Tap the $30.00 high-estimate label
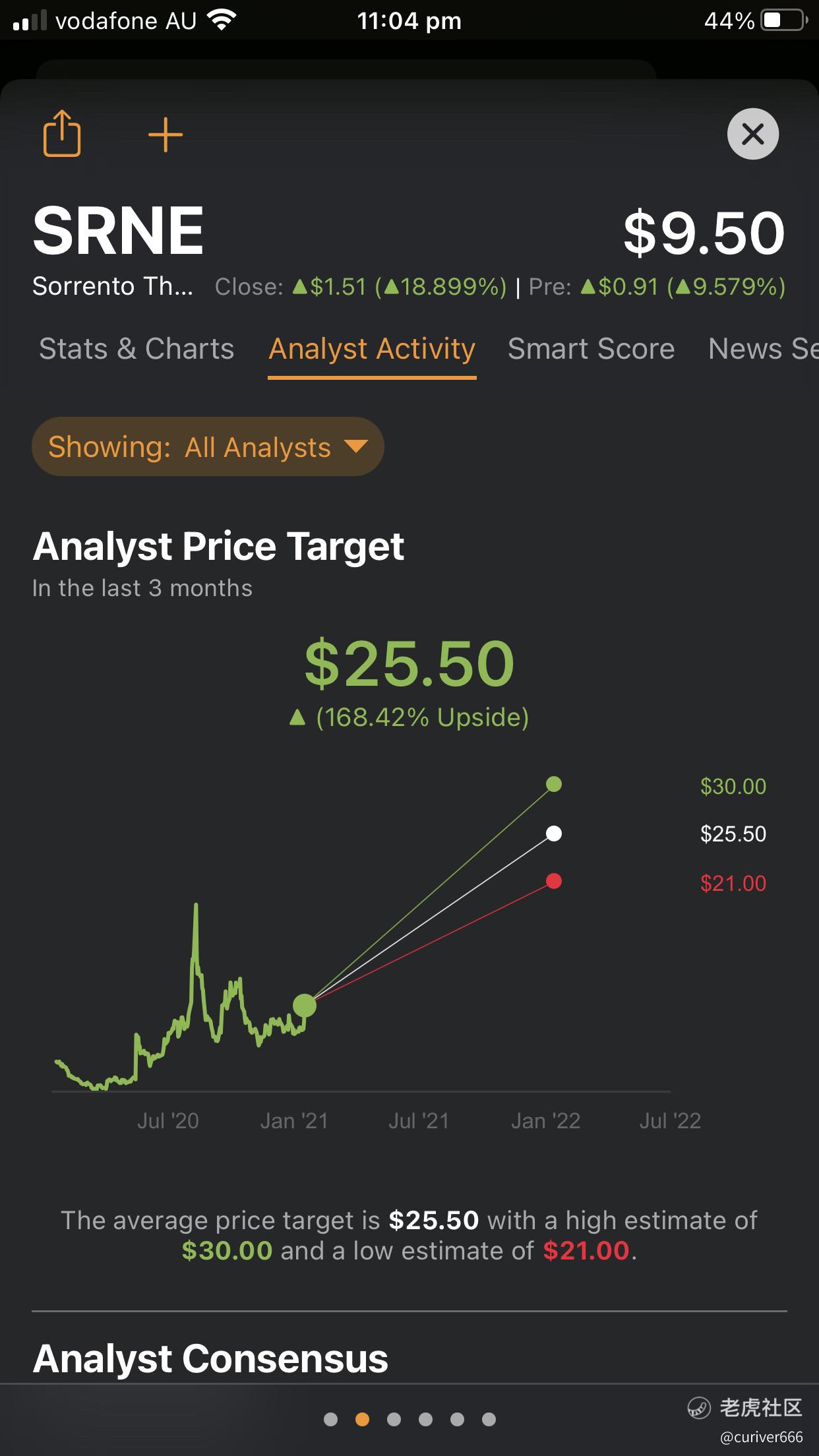Viewport: 819px width, 1456px height. click(733, 786)
